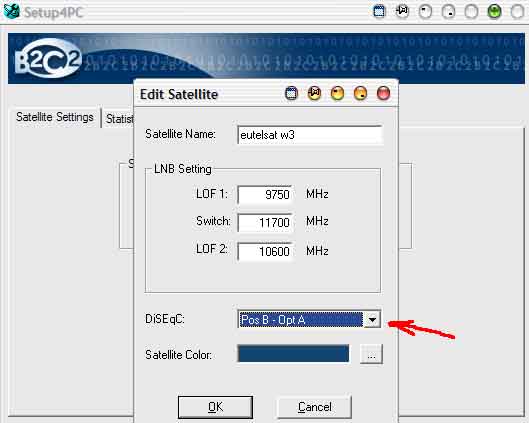Click the Setup4PC round button with a bottom dot
The height and width of the screenshot is (423, 529).
(x=448, y=12)
